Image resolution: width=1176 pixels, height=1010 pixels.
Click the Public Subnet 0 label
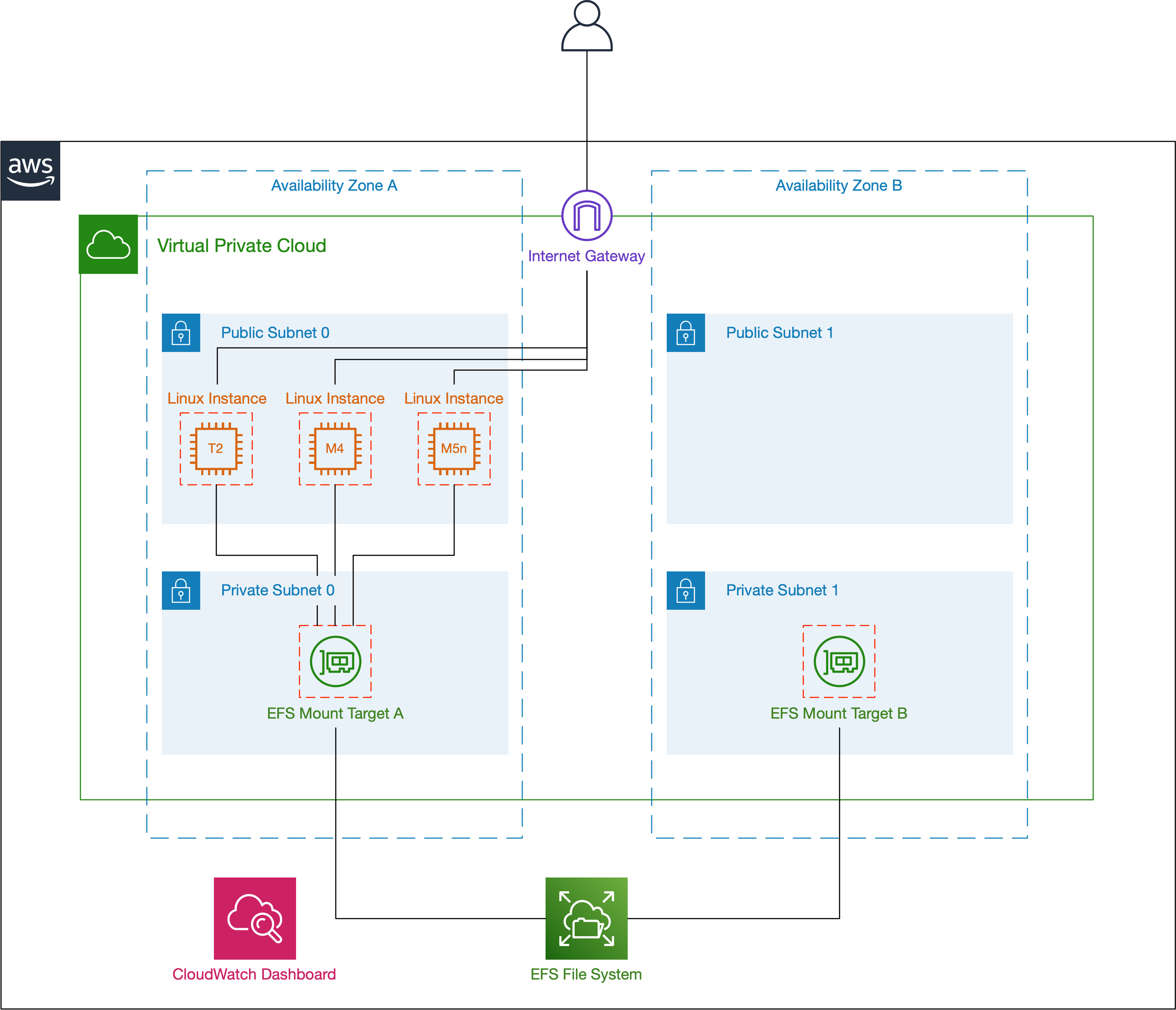275,333
